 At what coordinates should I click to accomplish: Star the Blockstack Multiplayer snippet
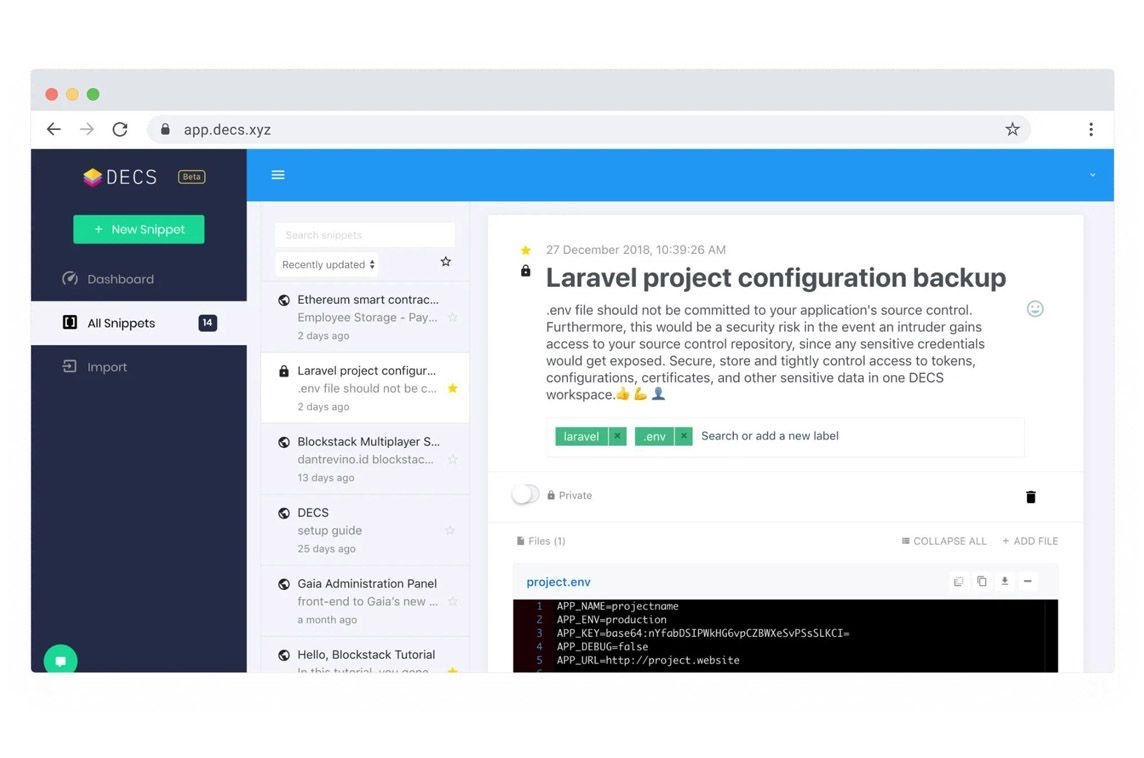[452, 459]
